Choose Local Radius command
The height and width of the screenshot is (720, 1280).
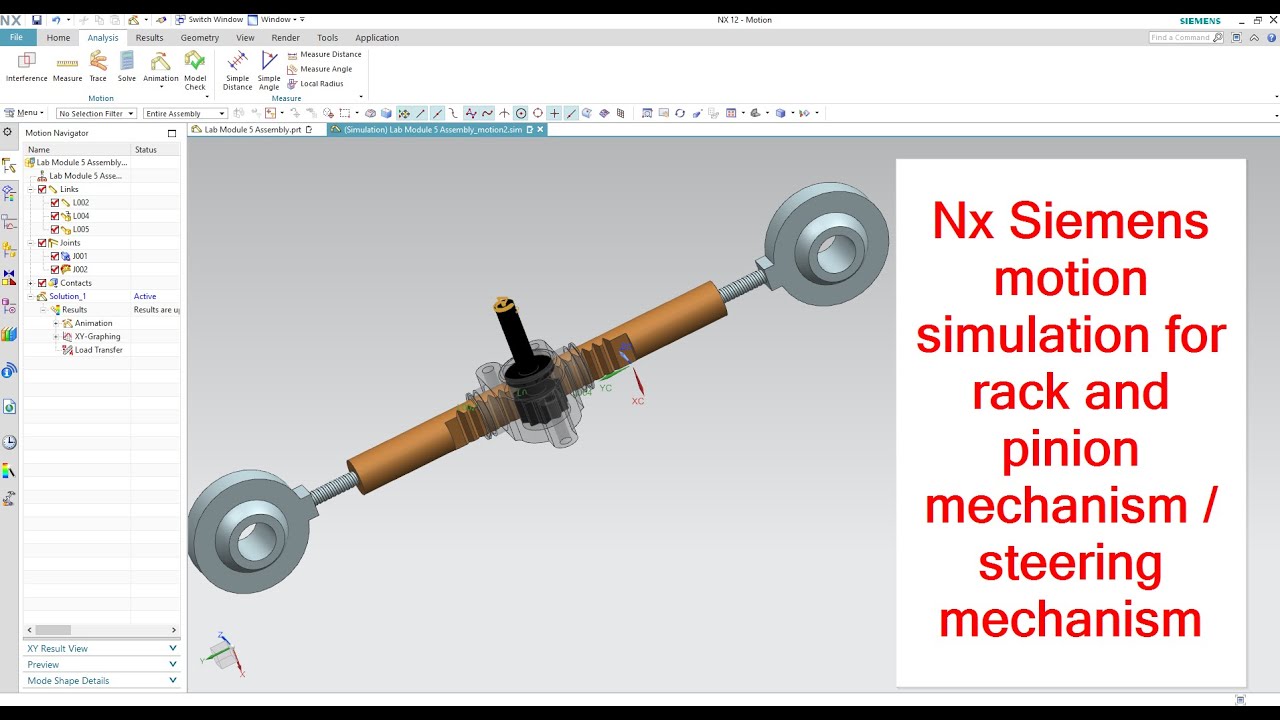315,84
